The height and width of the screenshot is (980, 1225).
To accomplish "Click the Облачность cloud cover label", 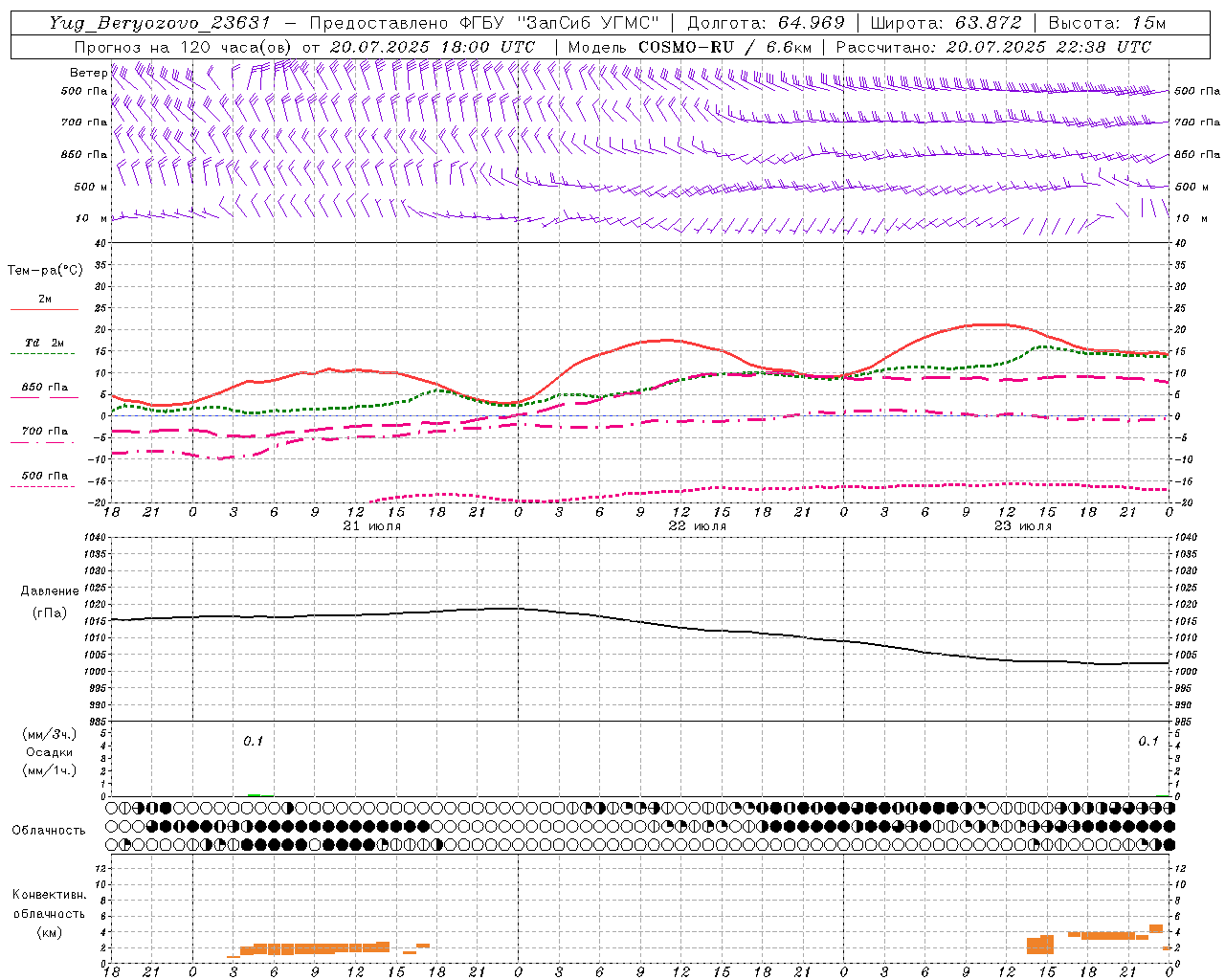I will click(49, 831).
